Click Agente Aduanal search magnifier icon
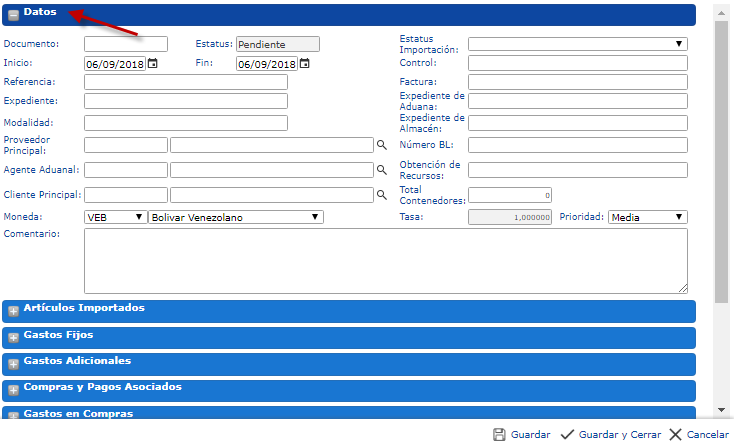734x446 pixels. [x=381, y=170]
